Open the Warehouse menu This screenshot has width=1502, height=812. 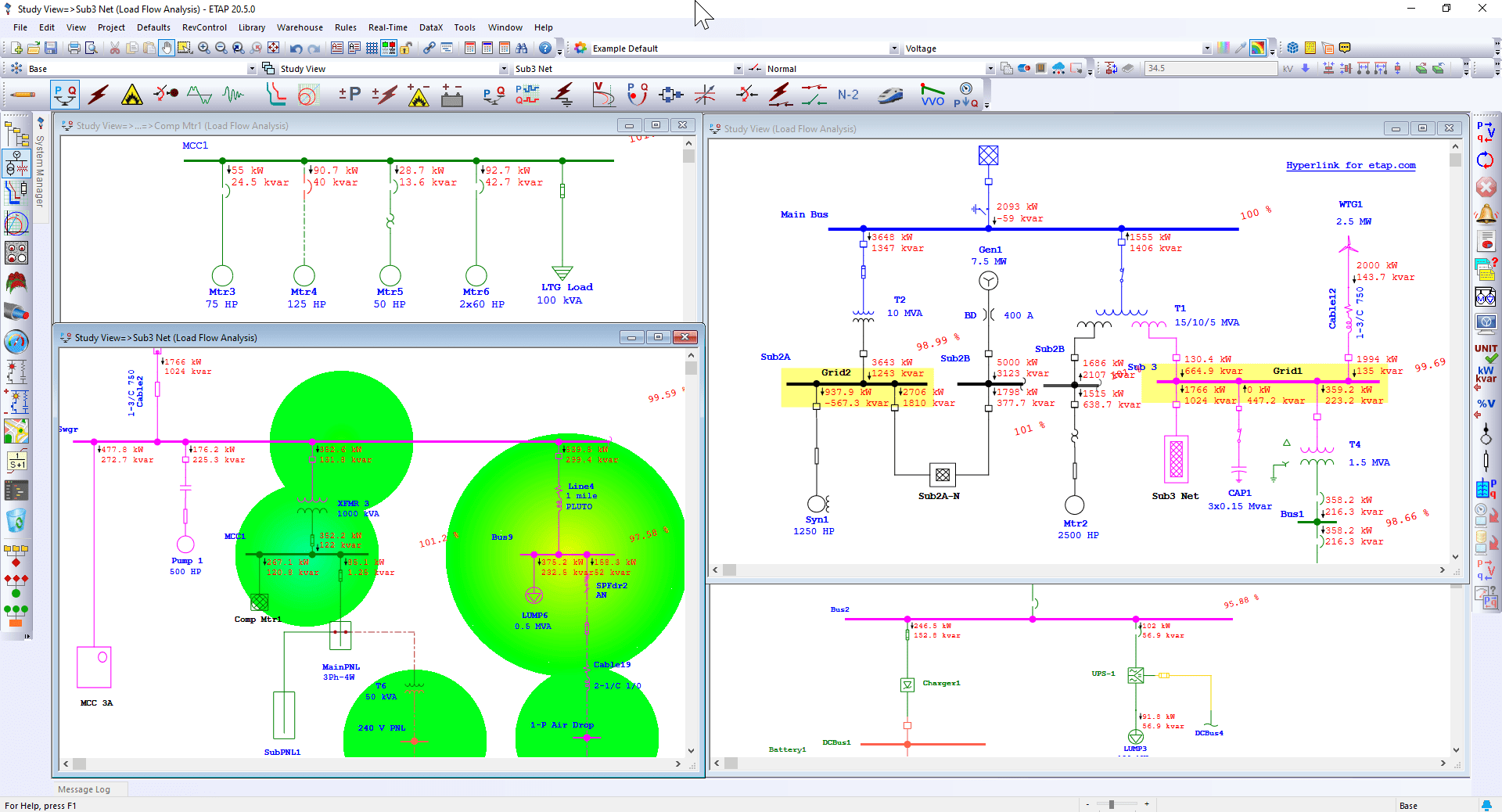[300, 27]
